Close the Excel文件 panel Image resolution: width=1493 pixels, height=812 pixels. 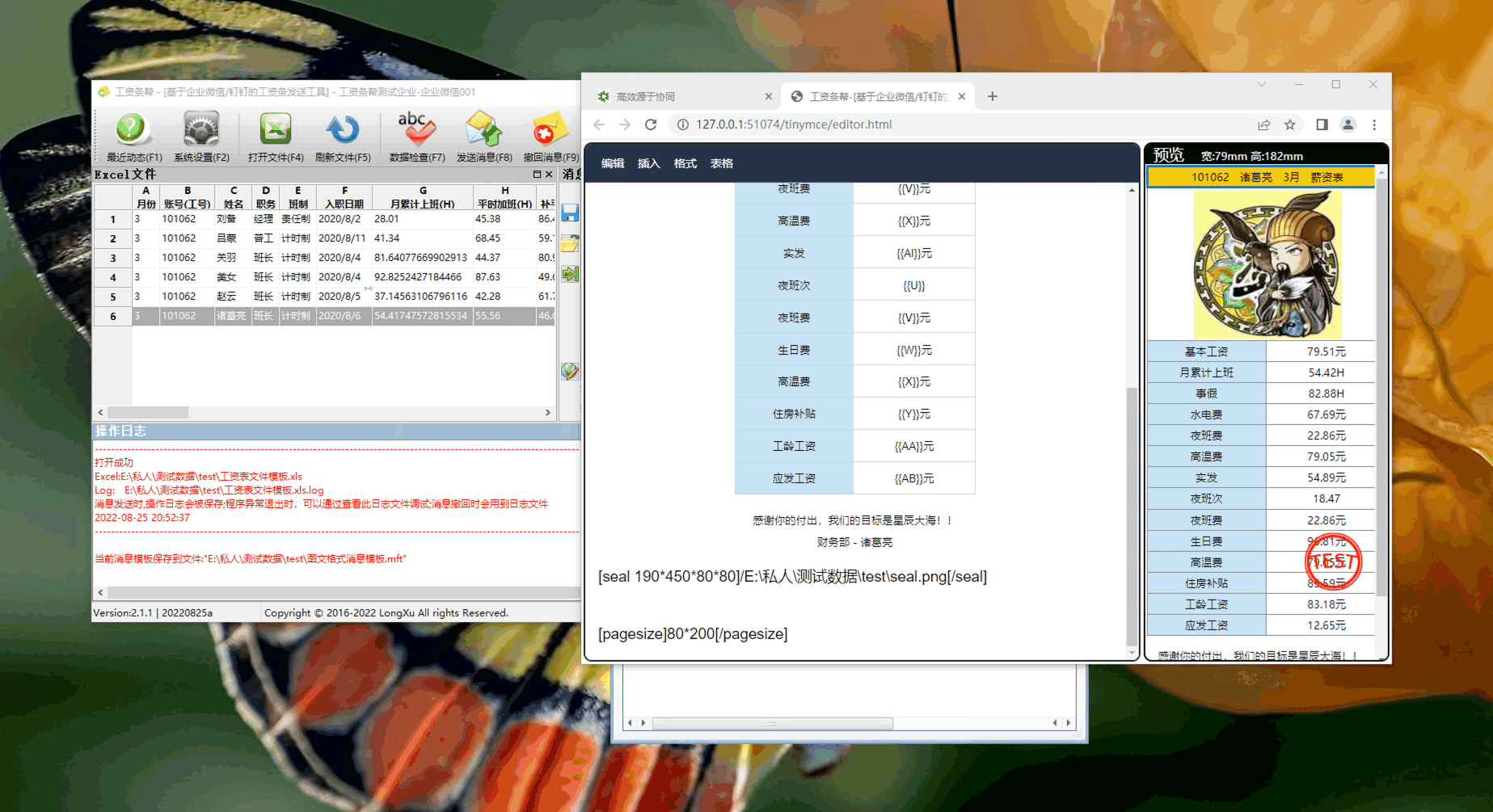click(549, 175)
